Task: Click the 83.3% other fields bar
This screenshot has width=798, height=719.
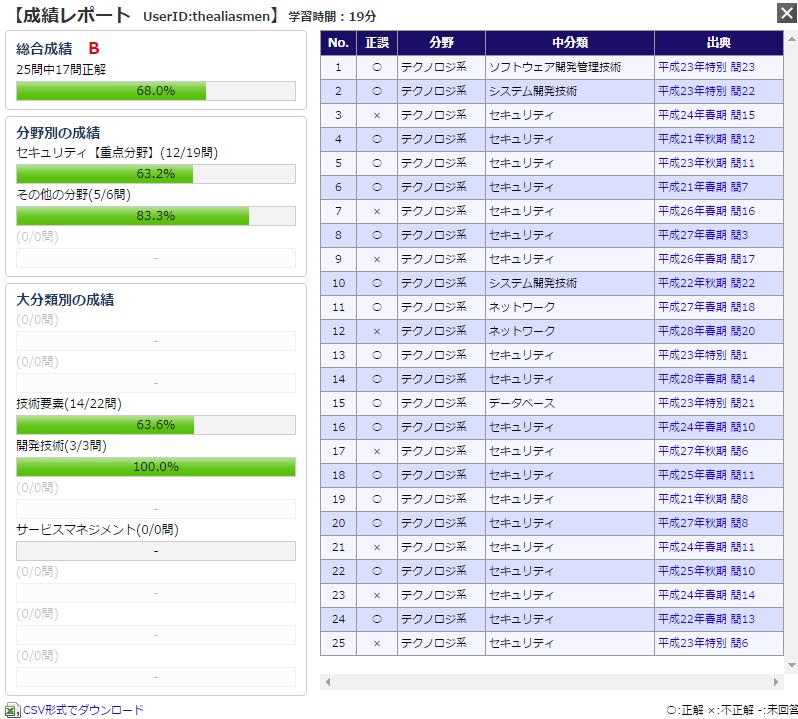Action: tap(156, 216)
